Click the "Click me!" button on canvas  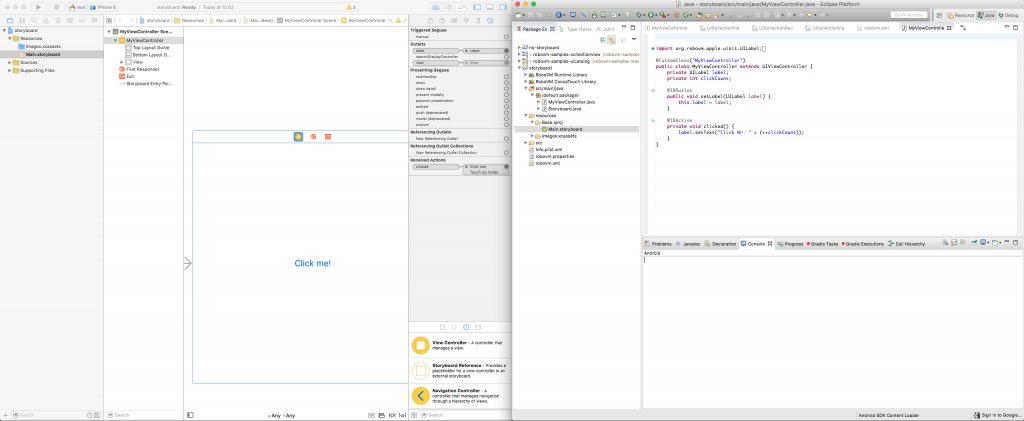click(312, 263)
